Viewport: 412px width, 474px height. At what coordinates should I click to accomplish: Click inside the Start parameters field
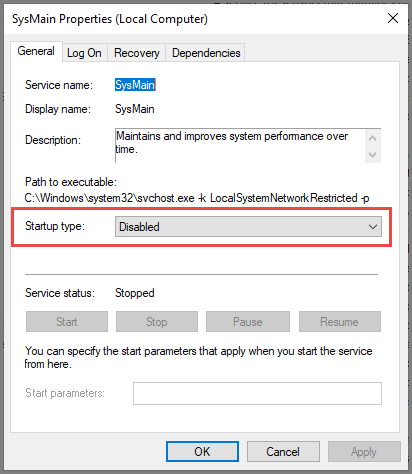(x=257, y=393)
